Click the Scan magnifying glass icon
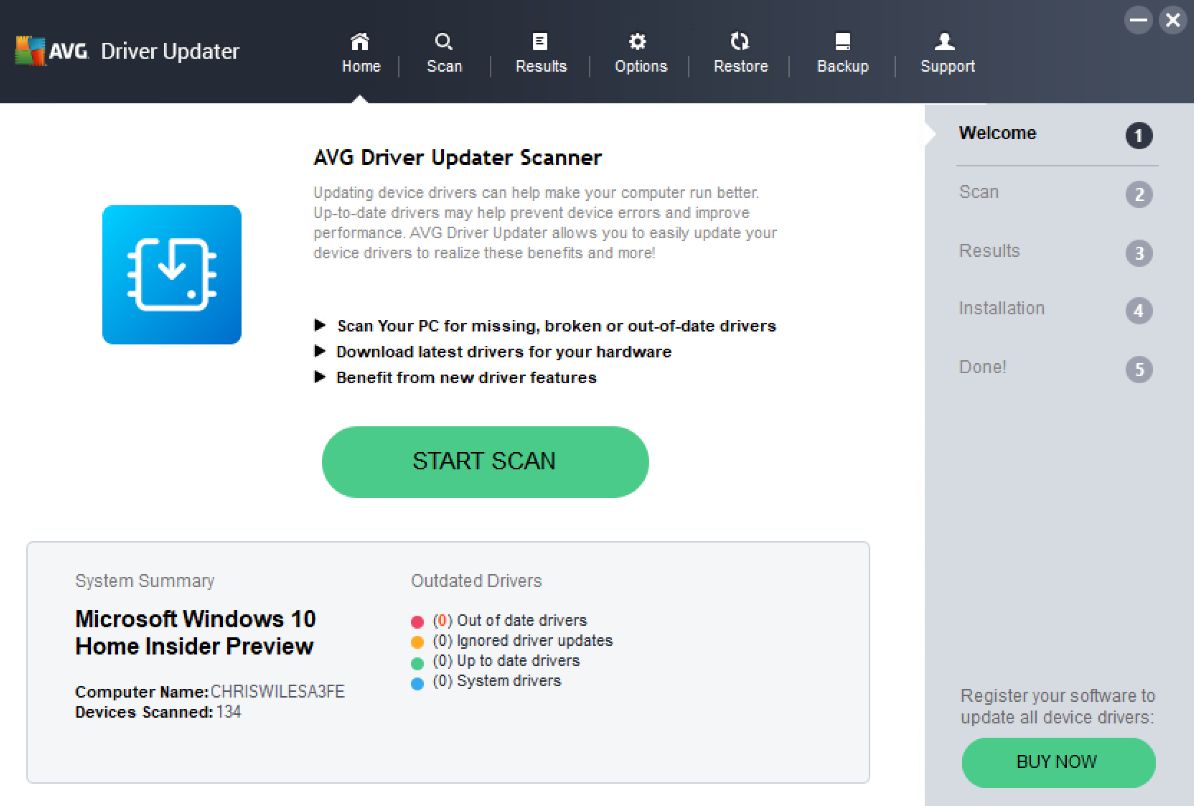1194x806 pixels. coord(444,41)
